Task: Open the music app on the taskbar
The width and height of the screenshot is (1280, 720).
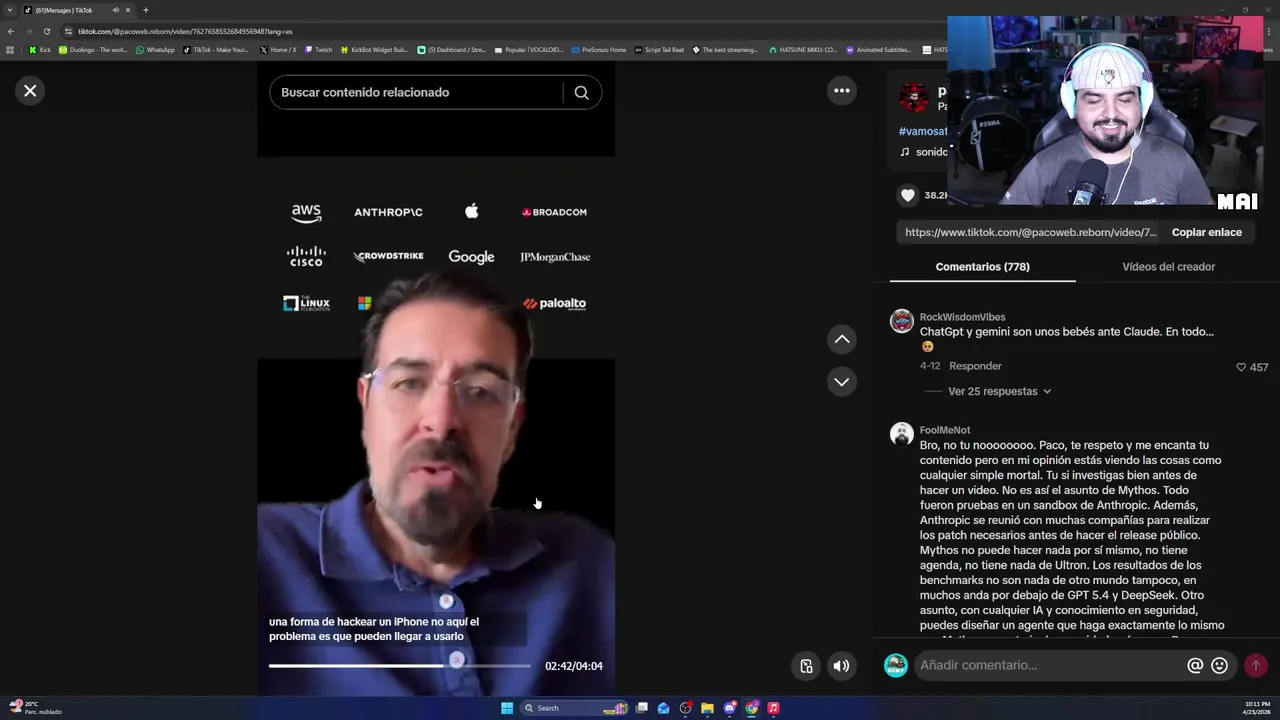Action: tap(773, 708)
